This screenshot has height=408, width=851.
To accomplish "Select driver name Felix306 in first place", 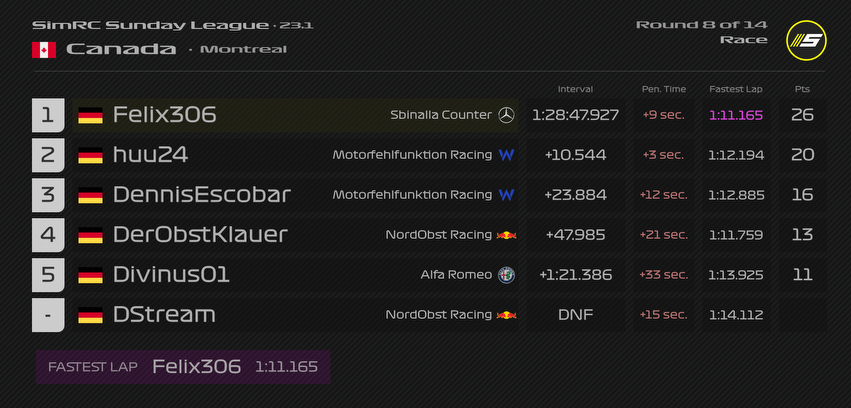I will (165, 115).
